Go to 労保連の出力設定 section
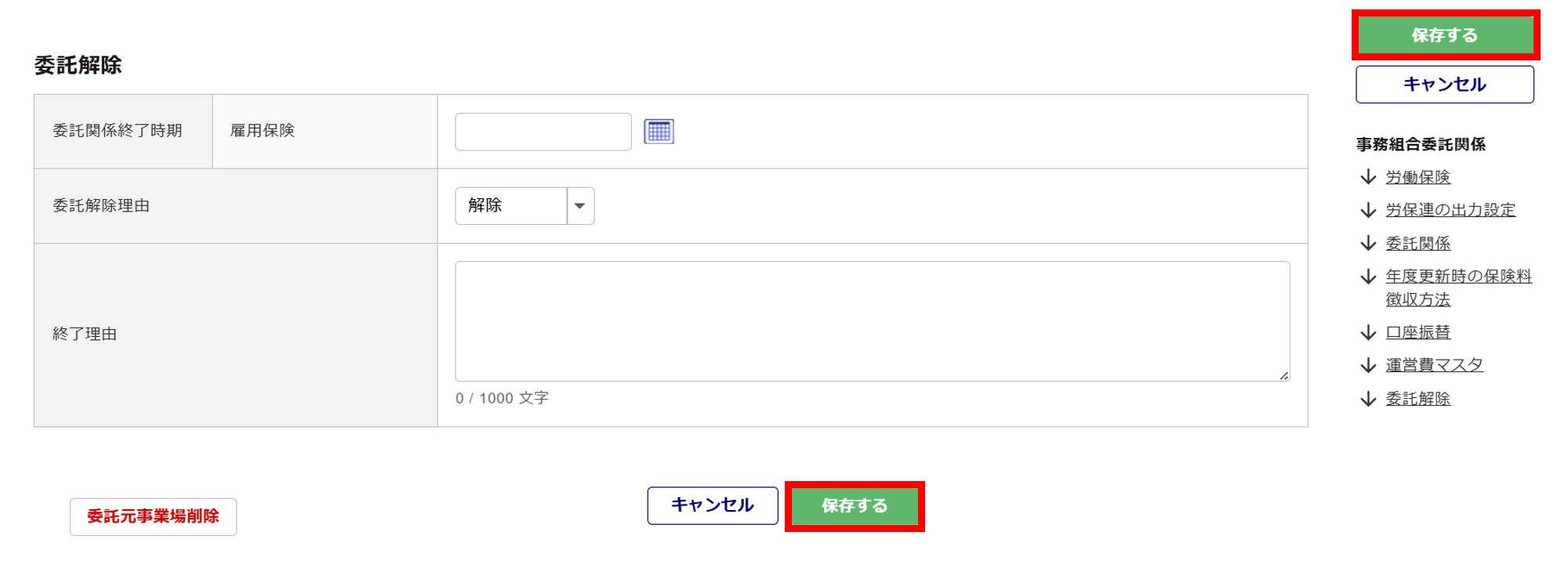Viewport: 1568px width, 579px height. (x=1450, y=210)
